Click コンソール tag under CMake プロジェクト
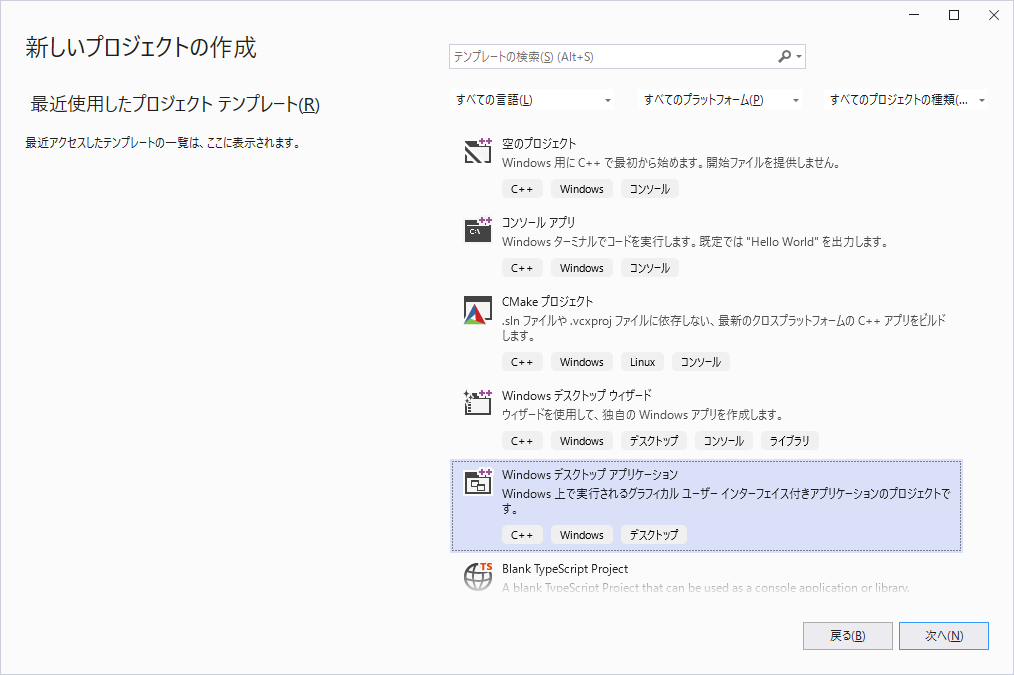Image resolution: width=1014 pixels, height=675 pixels. (x=700, y=362)
